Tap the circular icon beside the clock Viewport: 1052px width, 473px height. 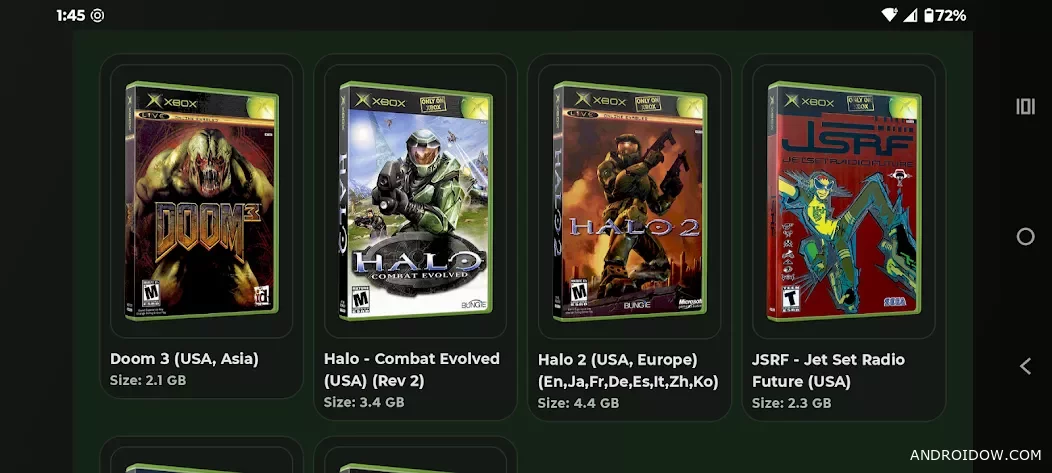[97, 15]
